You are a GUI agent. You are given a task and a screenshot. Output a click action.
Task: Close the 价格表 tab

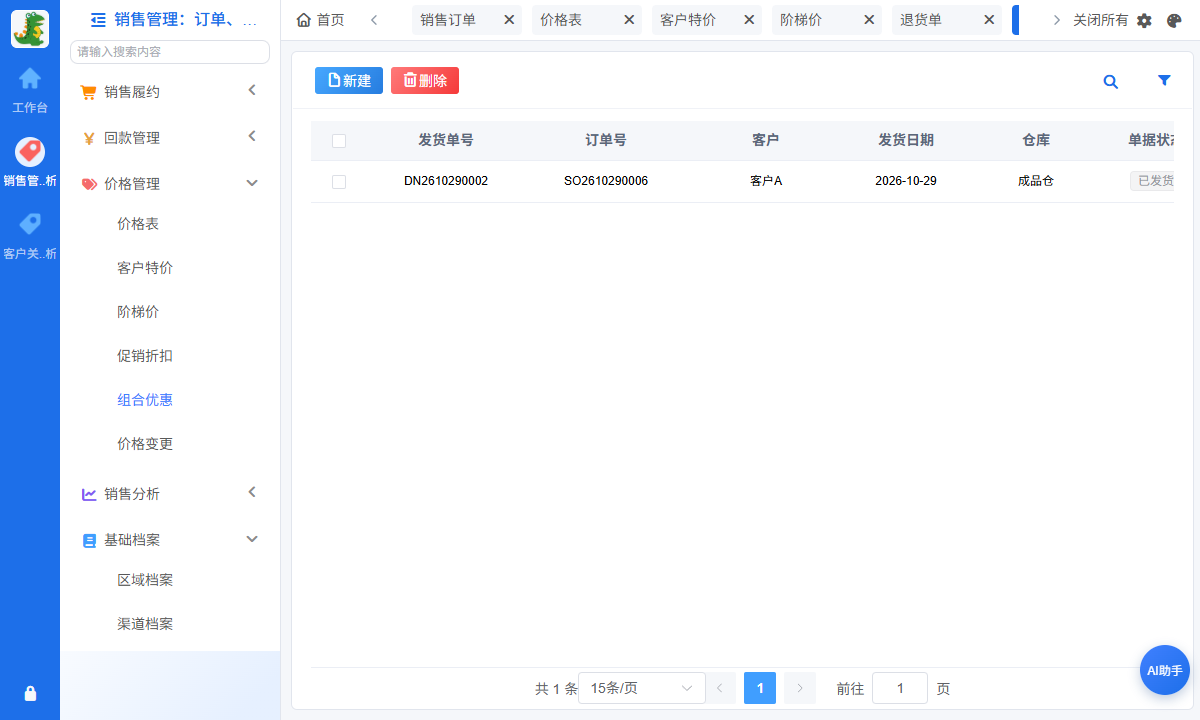click(x=629, y=20)
